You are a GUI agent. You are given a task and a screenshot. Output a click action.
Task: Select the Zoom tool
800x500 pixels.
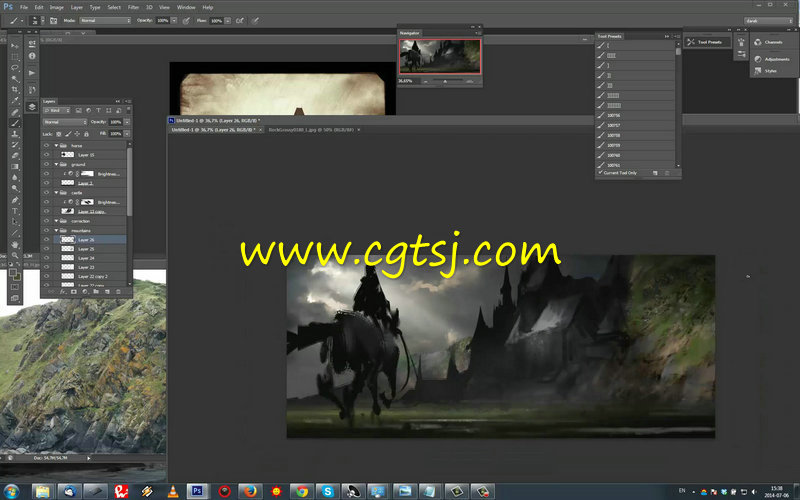point(15,255)
